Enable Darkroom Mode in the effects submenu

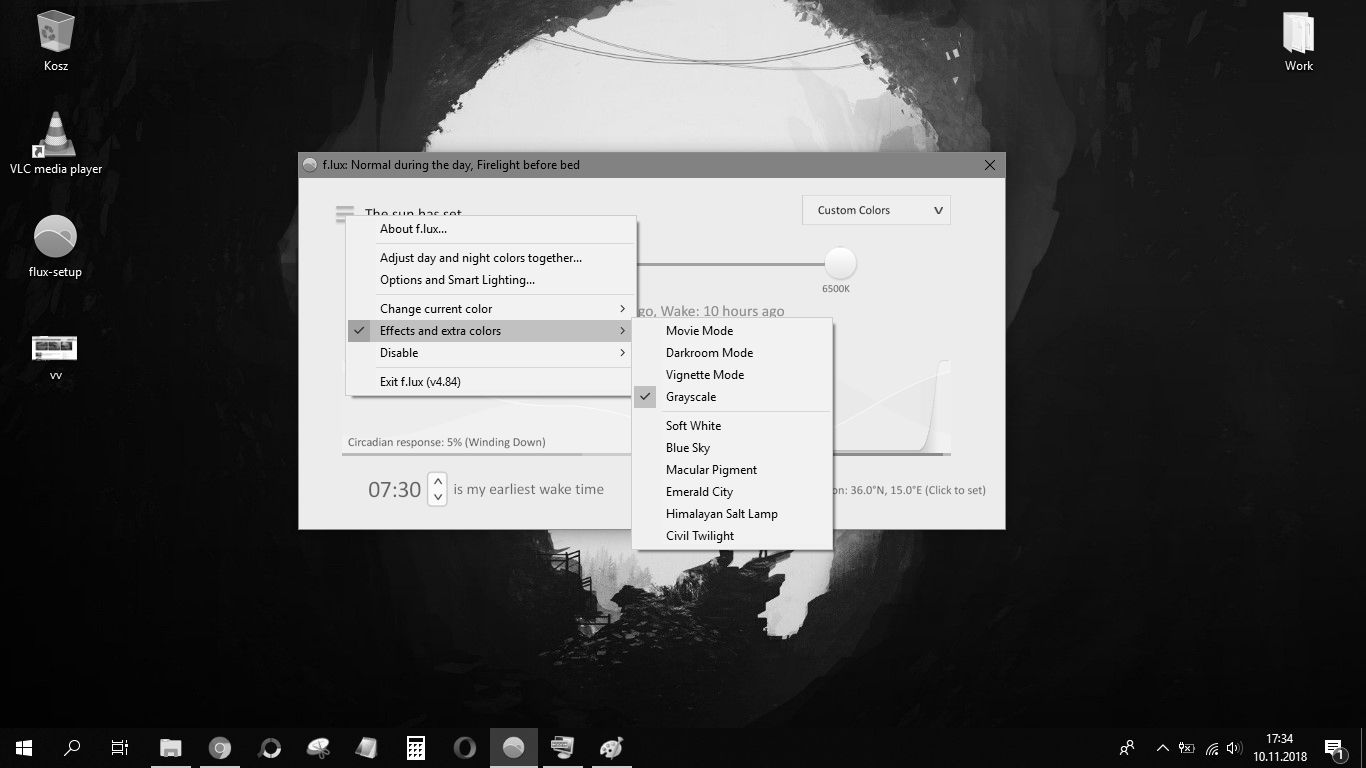tap(709, 353)
